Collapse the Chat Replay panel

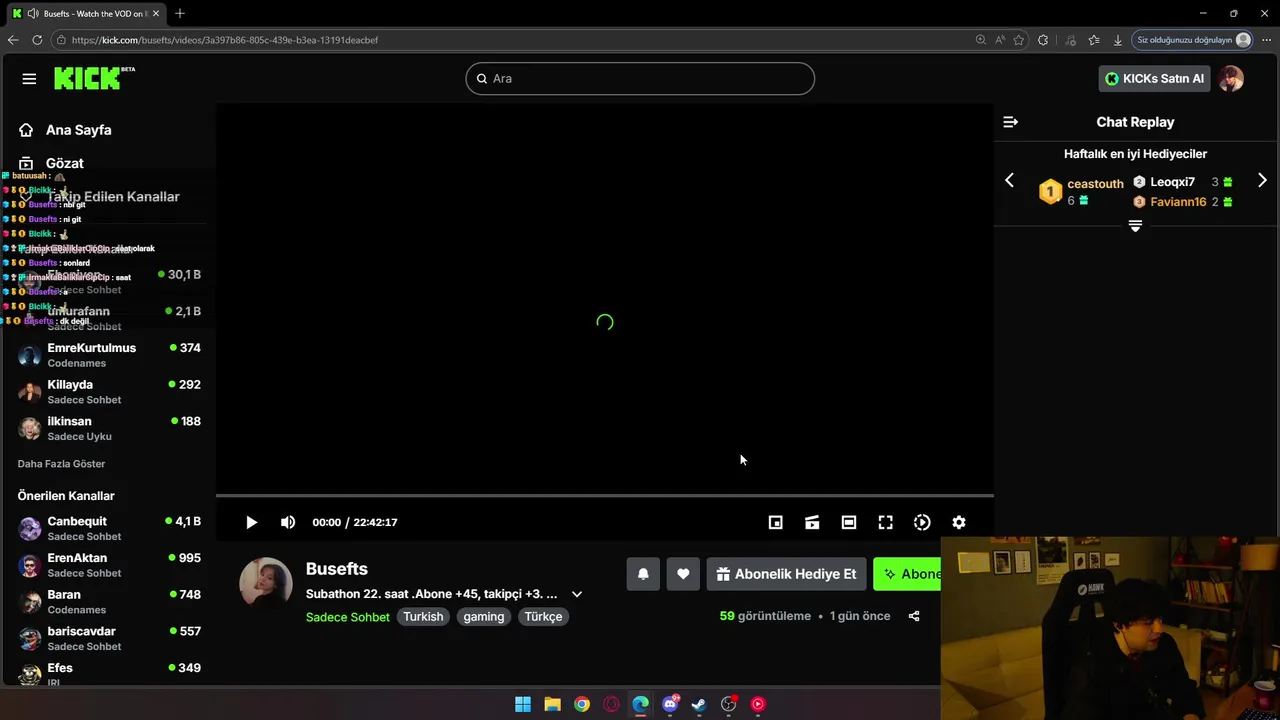[1011, 122]
